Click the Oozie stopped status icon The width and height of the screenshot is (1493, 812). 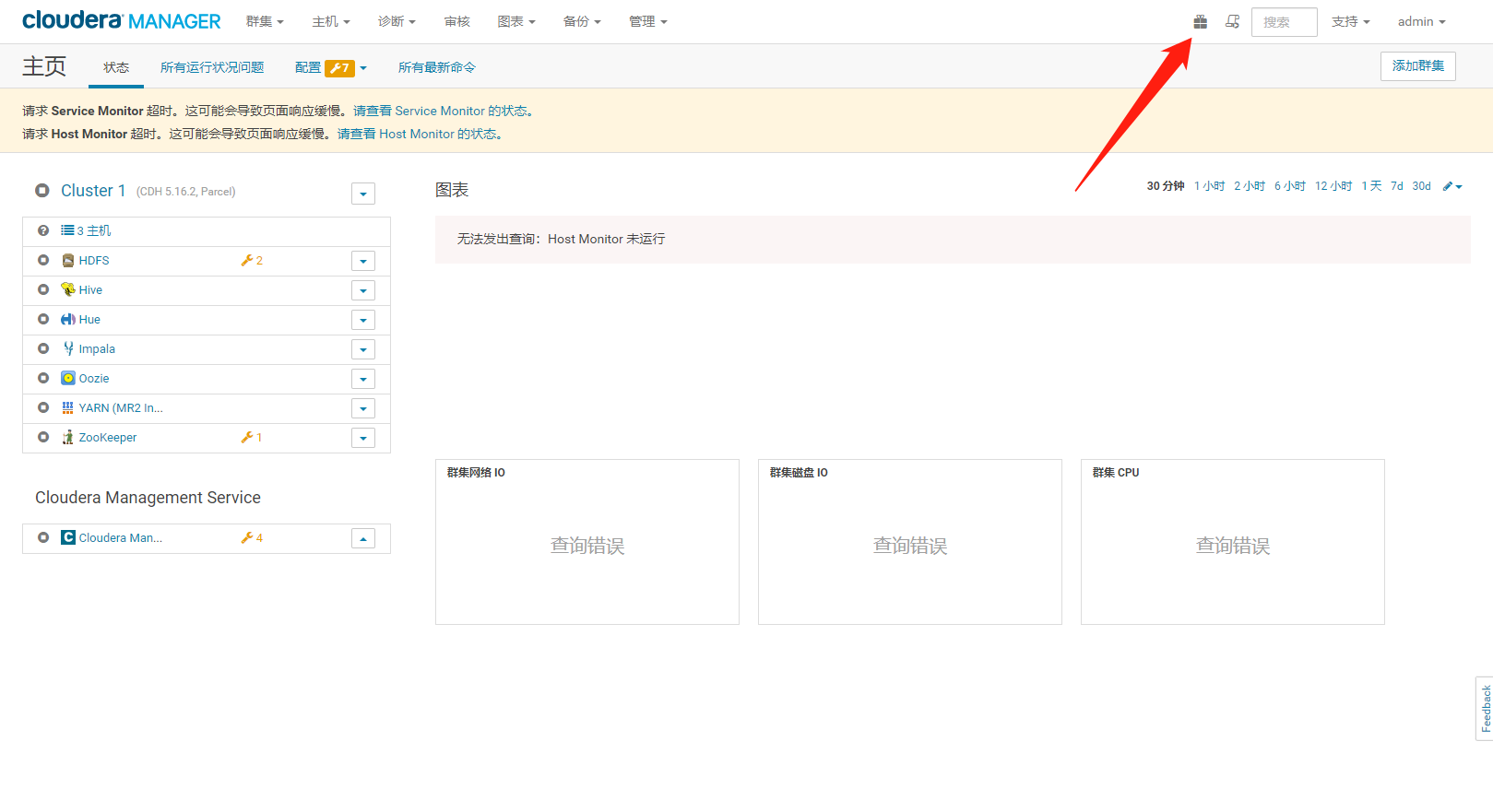[43, 378]
